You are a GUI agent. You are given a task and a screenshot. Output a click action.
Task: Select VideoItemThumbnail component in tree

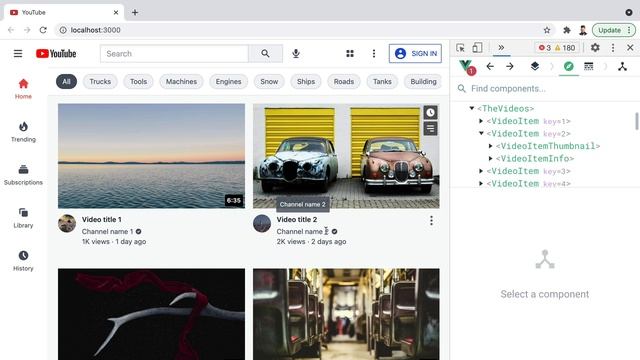(548, 146)
